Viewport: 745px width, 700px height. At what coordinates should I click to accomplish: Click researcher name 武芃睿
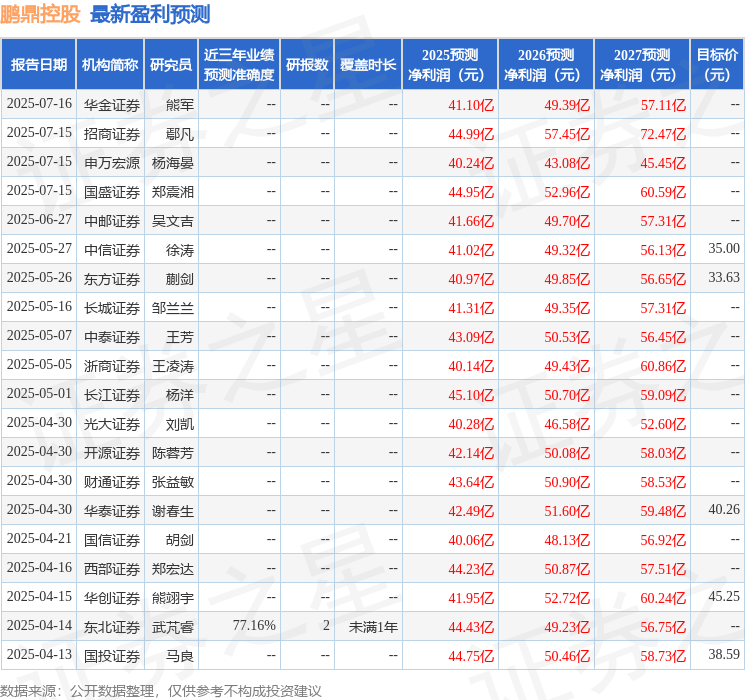173,627
